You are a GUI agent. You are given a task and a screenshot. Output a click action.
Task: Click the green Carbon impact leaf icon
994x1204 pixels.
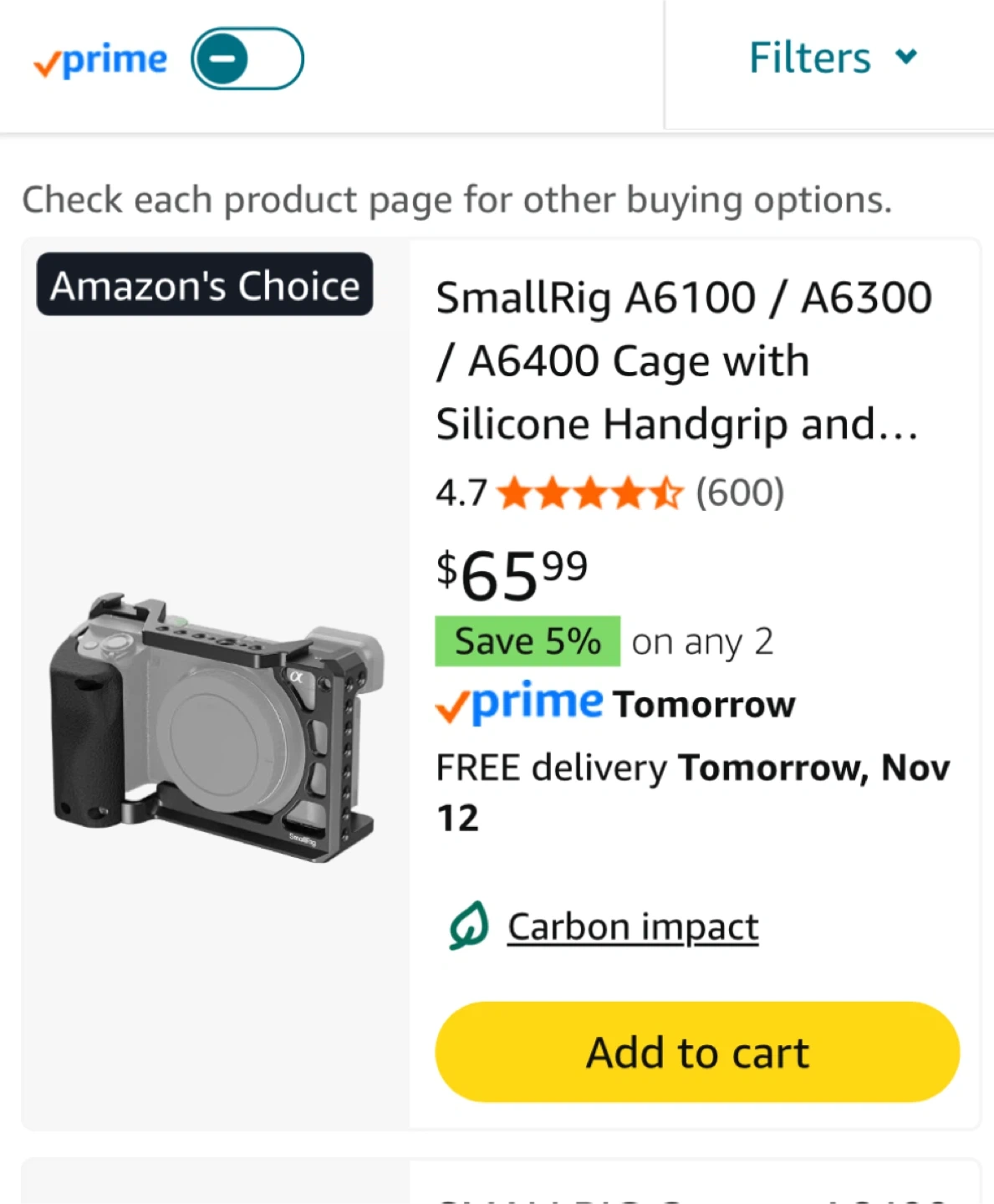tap(468, 926)
